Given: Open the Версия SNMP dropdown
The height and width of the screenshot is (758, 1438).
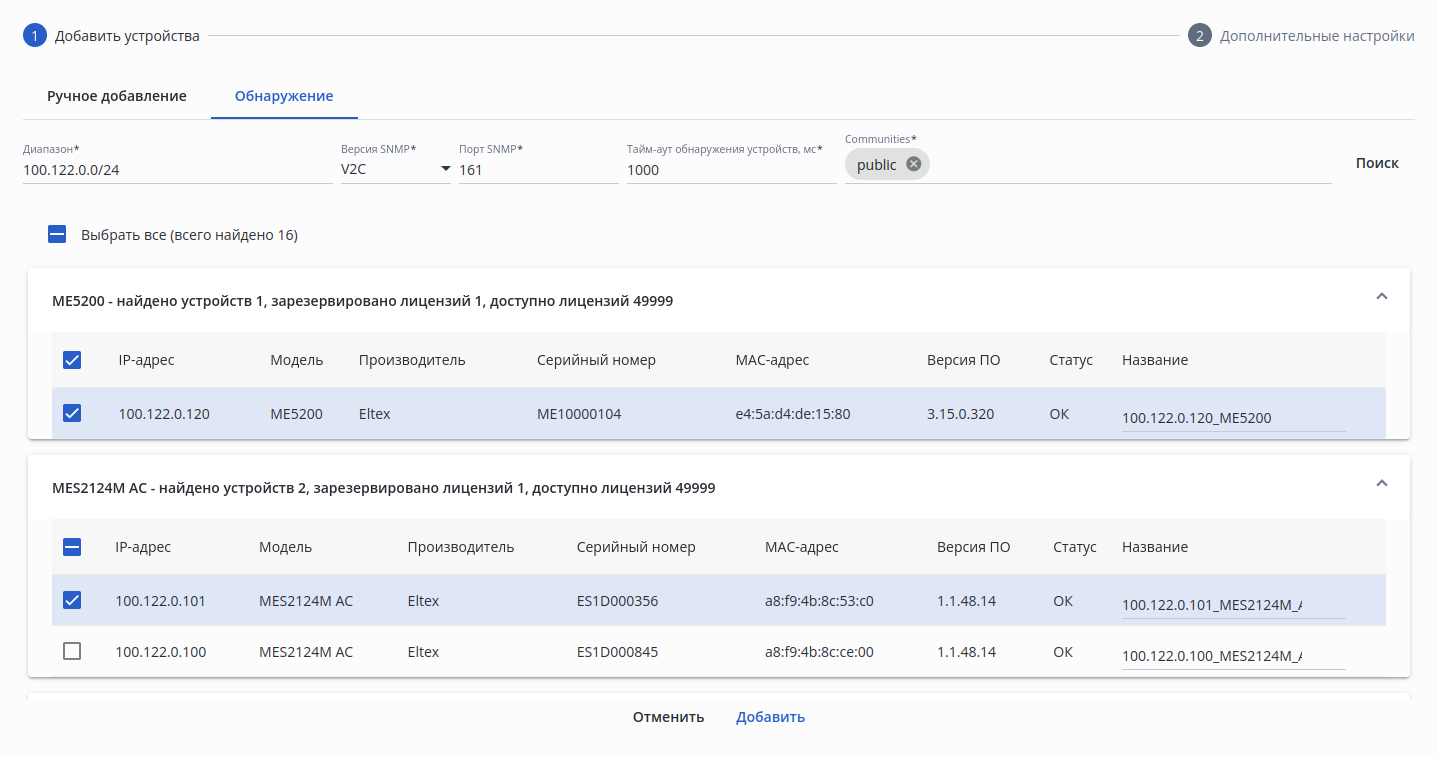Looking at the screenshot, I should point(395,169).
